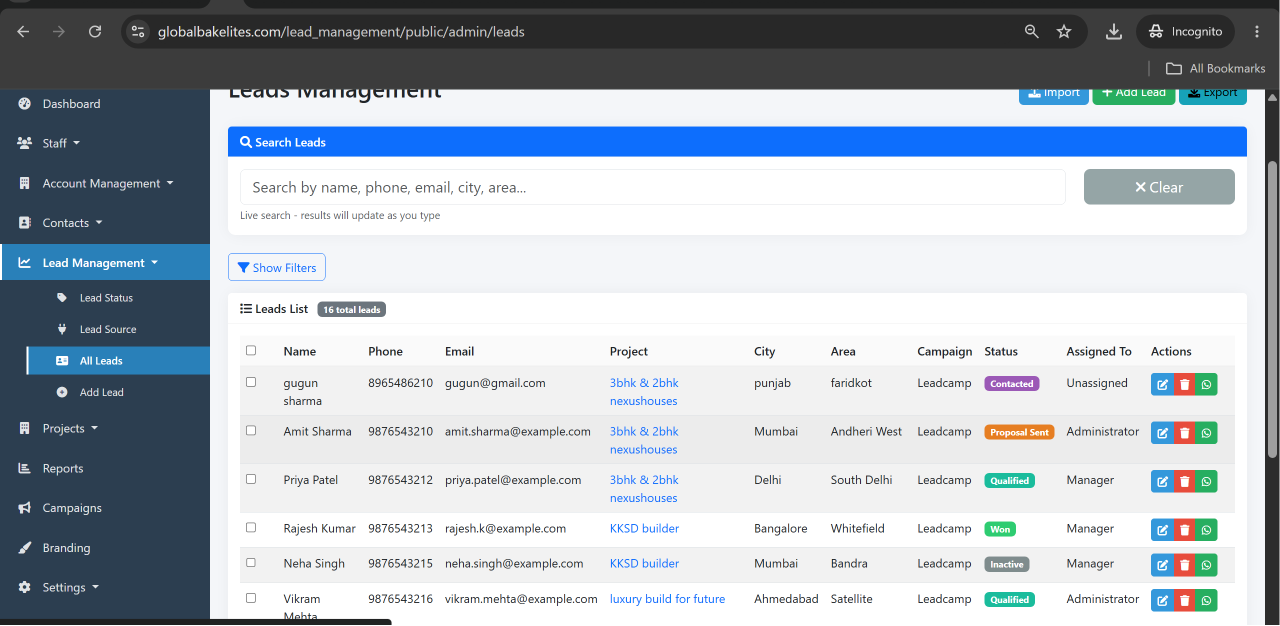This screenshot has height=626, width=1280.
Task: Tick the select-all checkbox in table header
Action: tap(251, 351)
